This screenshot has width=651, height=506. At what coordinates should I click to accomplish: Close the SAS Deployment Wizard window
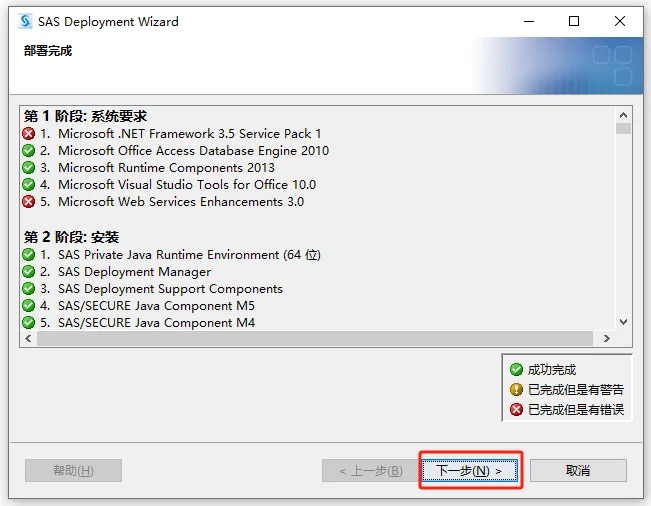[620, 21]
